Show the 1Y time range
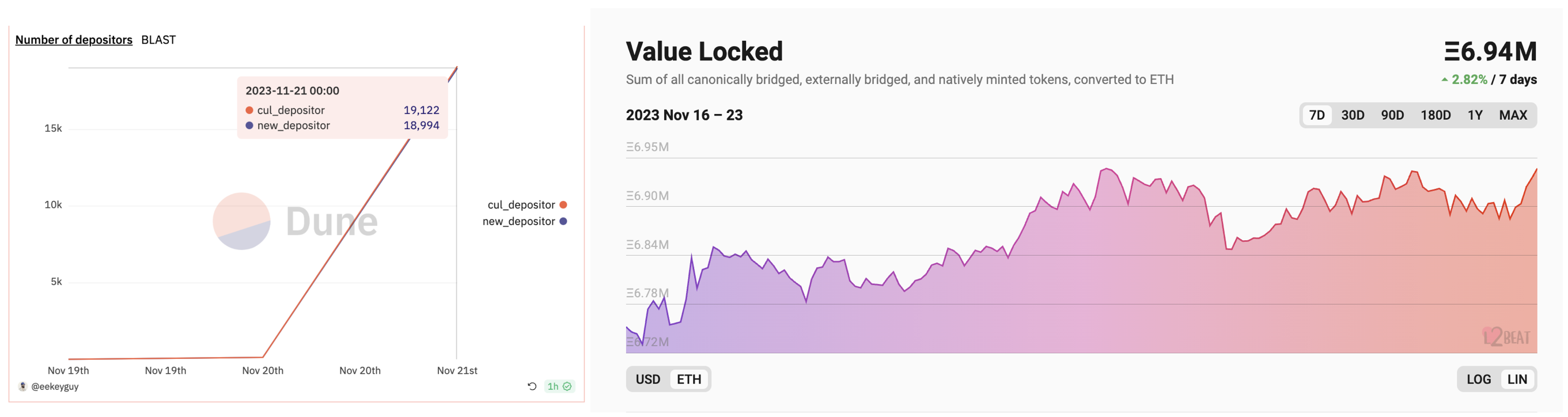 (x=1474, y=115)
